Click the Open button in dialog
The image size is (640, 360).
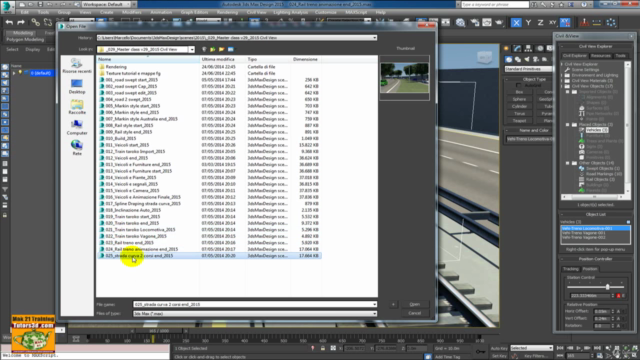tap(414, 304)
